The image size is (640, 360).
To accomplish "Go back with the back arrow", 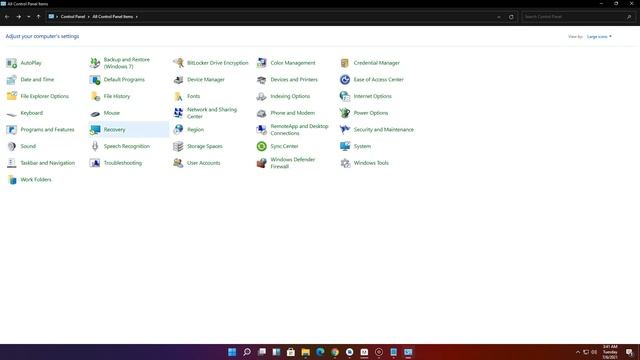I will tap(7, 17).
